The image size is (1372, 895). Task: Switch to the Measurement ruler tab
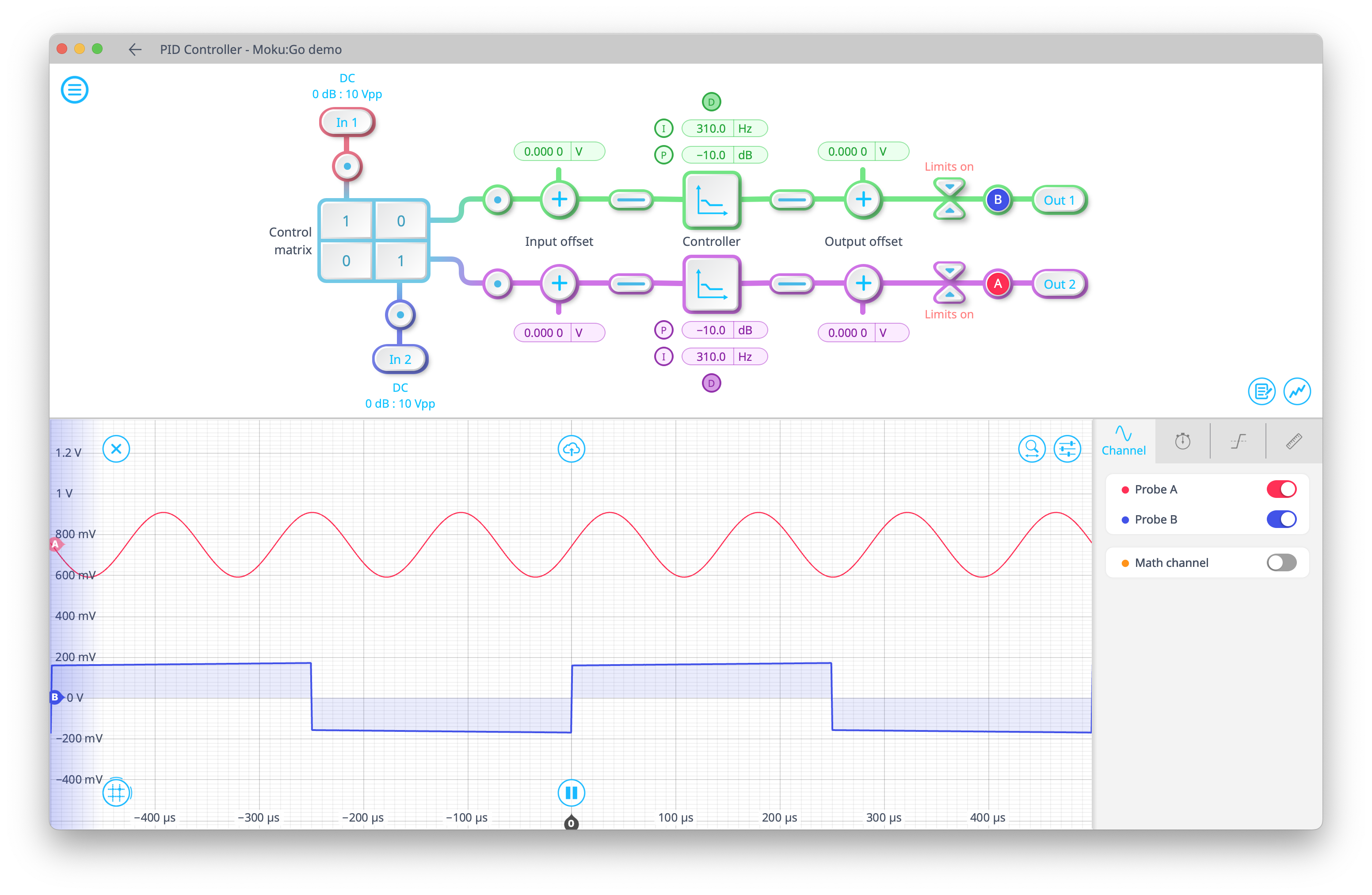pyautogui.click(x=1294, y=442)
